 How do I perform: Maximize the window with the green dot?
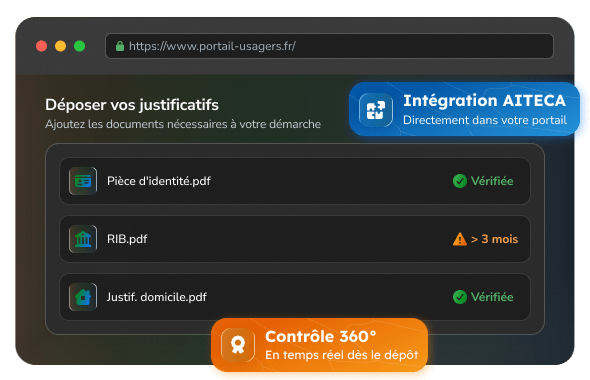click(79, 46)
